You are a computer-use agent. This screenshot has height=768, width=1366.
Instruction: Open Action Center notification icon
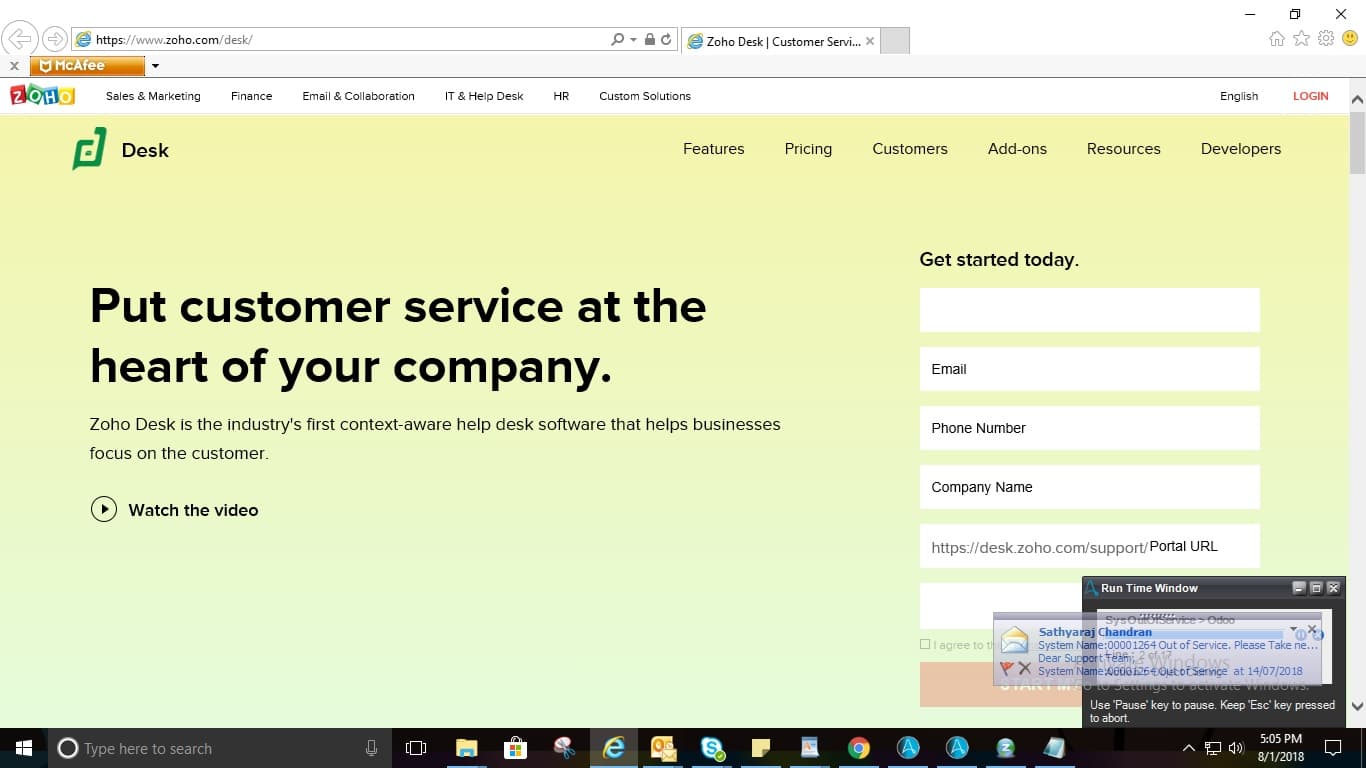pyautogui.click(x=1332, y=748)
